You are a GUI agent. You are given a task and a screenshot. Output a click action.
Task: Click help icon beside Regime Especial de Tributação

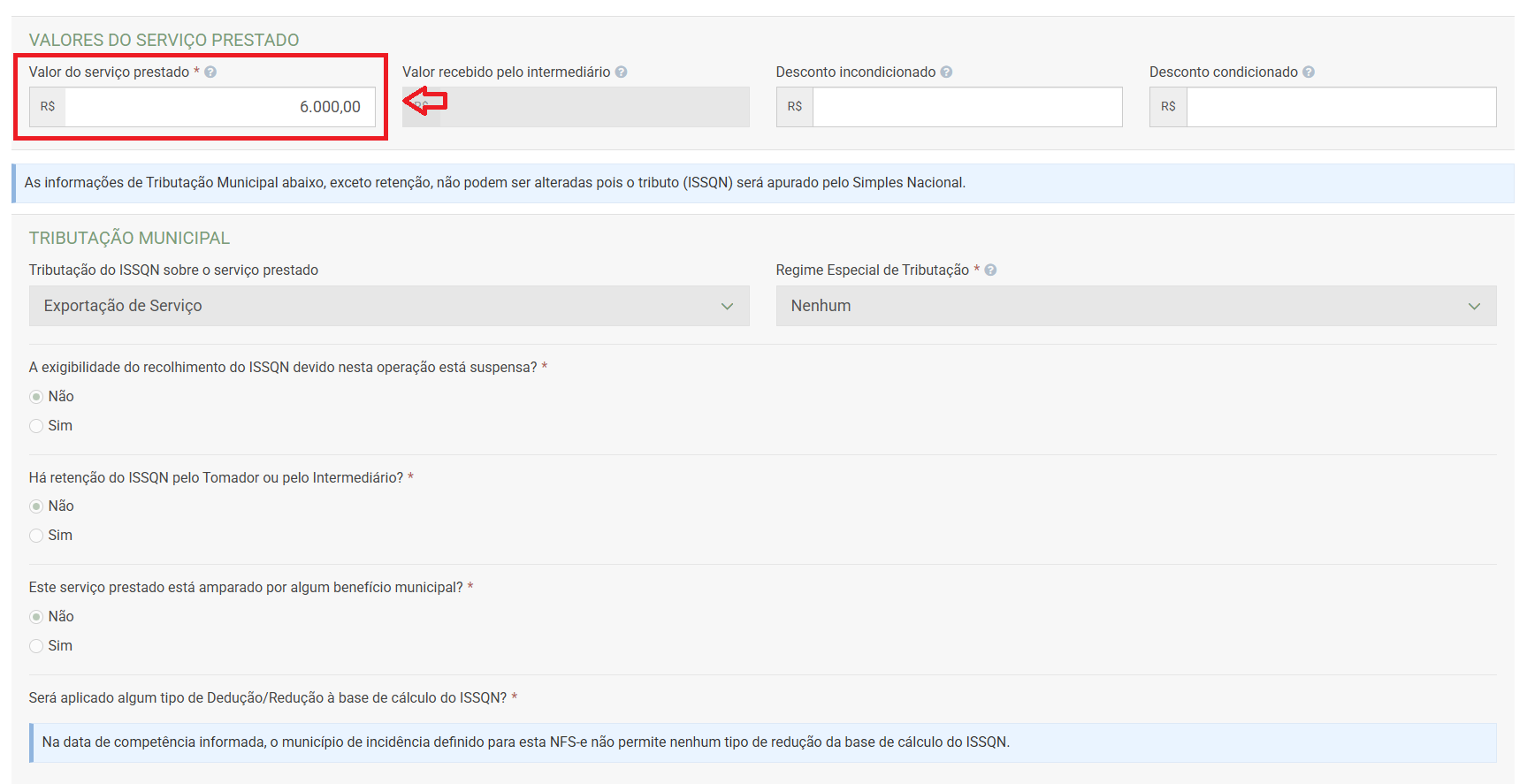(x=990, y=270)
